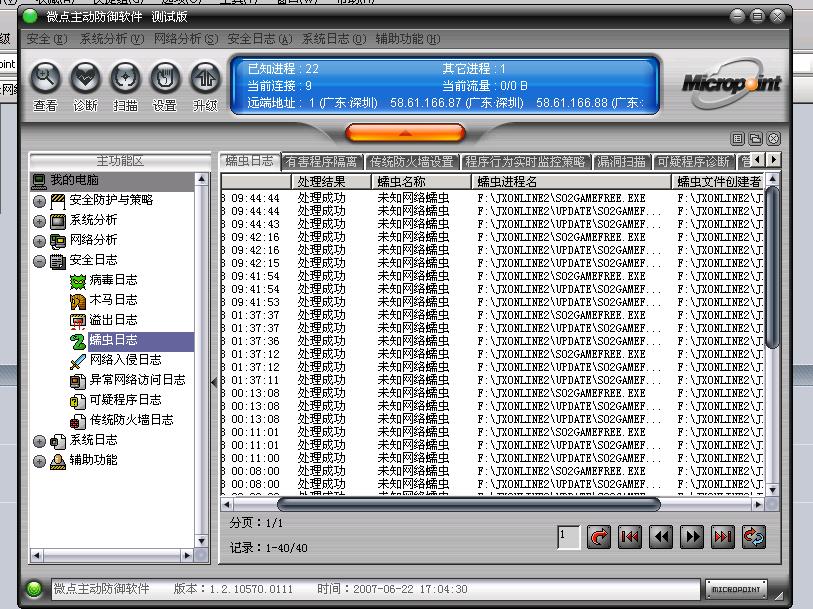This screenshot has height=609, width=813.
Task: Click the red go-to-page arrow button
Action: [x=598, y=537]
